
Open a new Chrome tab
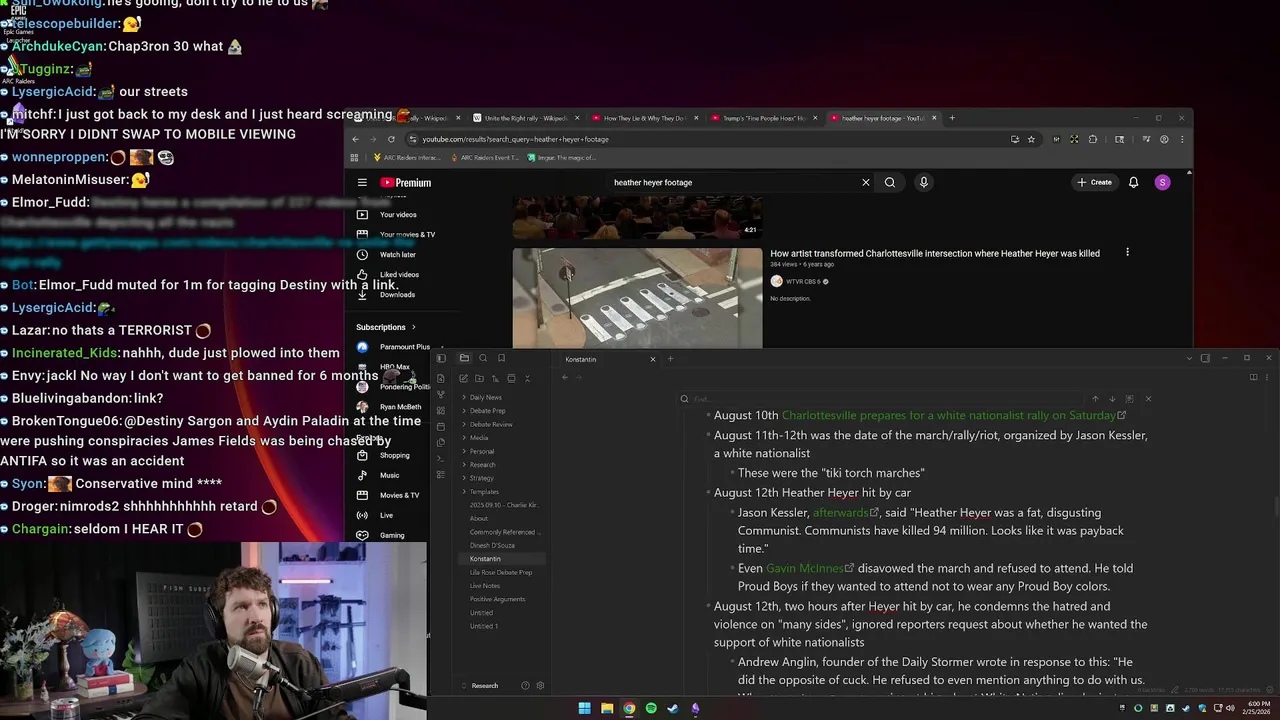(952, 118)
